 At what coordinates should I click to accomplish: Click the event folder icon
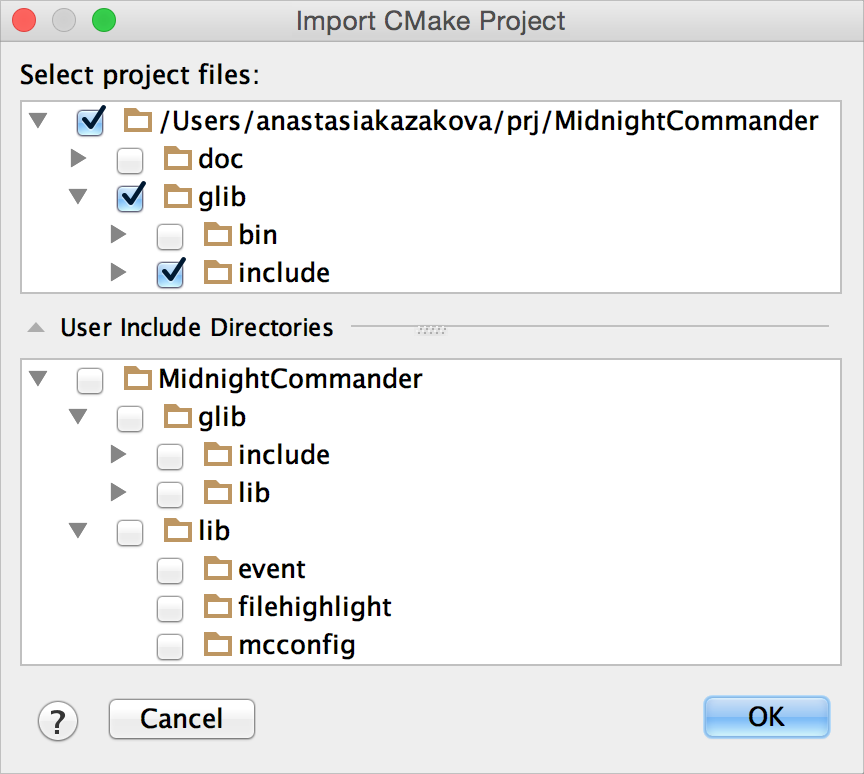[x=218, y=569]
